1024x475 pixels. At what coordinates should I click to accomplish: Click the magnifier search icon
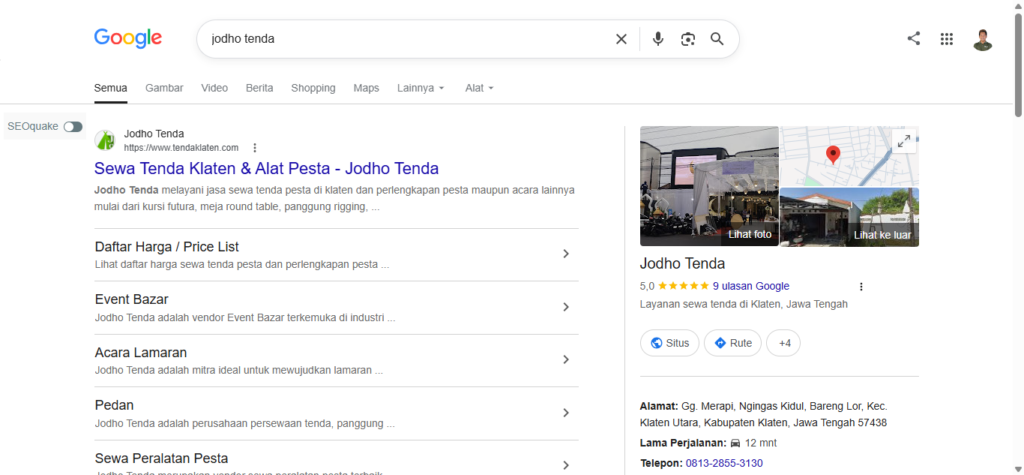(x=717, y=39)
